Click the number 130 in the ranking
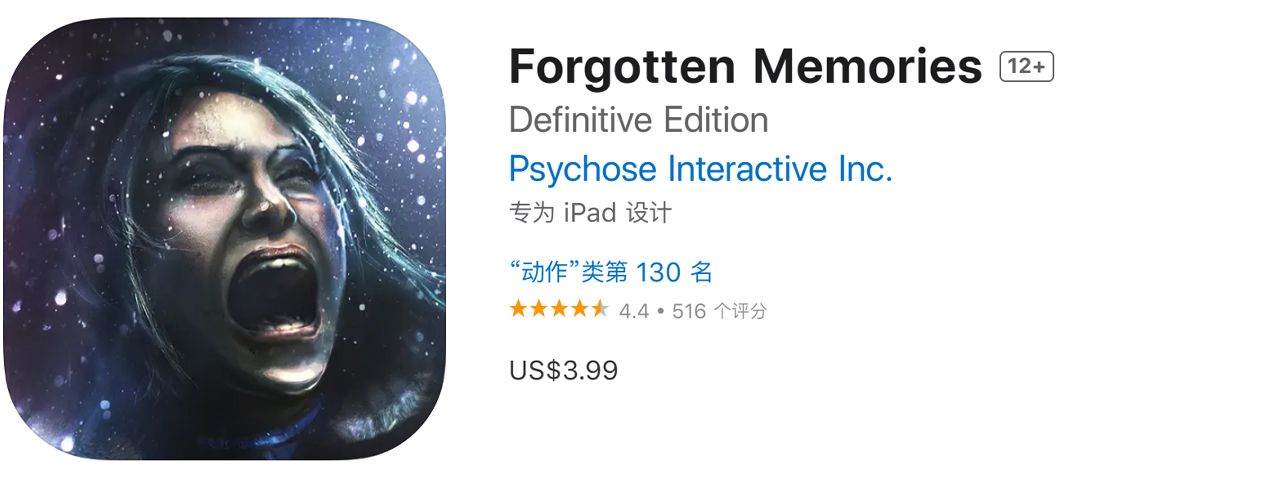The width and height of the screenshot is (1280, 477). click(658, 271)
